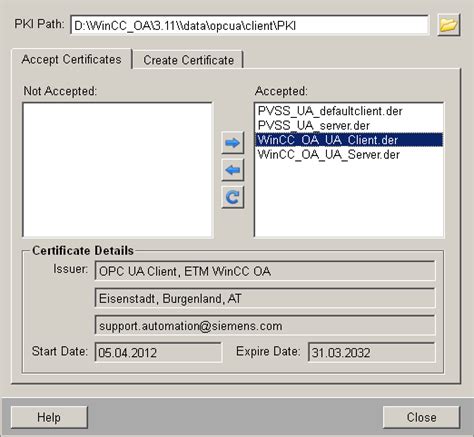The height and width of the screenshot is (437, 474).
Task: Click the Eisenstadt, Burgenland, AT field
Action: (x=265, y=298)
